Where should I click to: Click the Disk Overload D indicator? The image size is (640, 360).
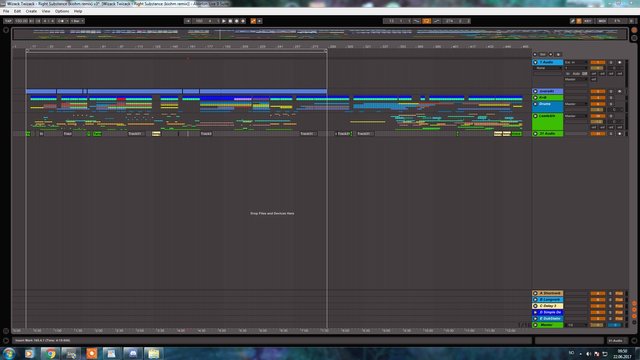[631, 21]
